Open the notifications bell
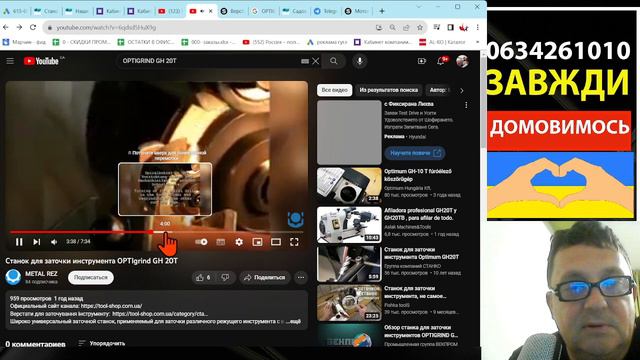The width and height of the screenshot is (640, 360). [x=441, y=61]
